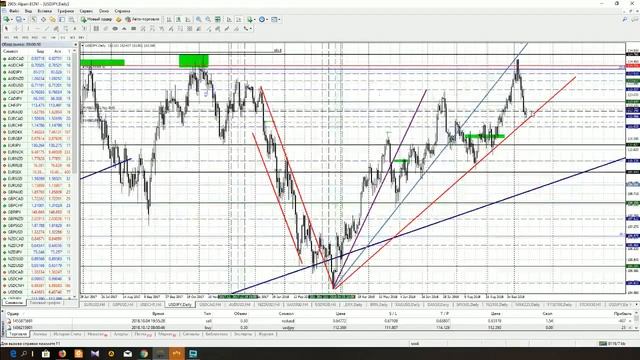This screenshot has width=640, height=360.
Task: Select the Rectangle drawing tool
Action: (x=133, y=29)
